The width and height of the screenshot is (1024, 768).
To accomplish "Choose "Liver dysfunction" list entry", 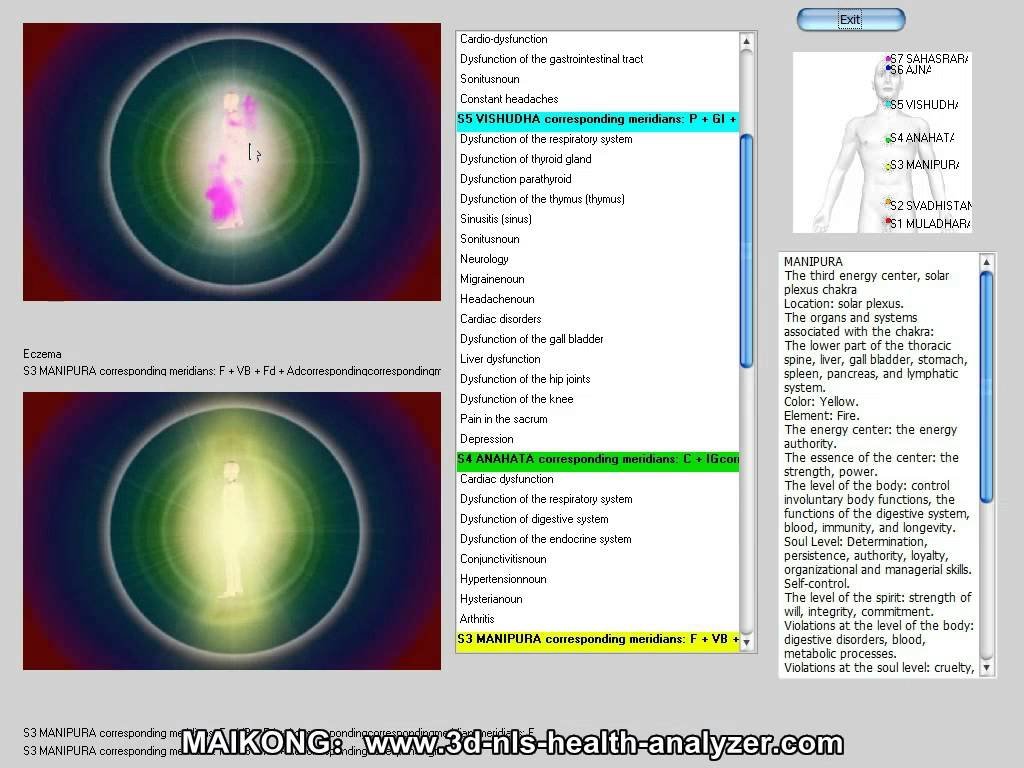I will [500, 359].
